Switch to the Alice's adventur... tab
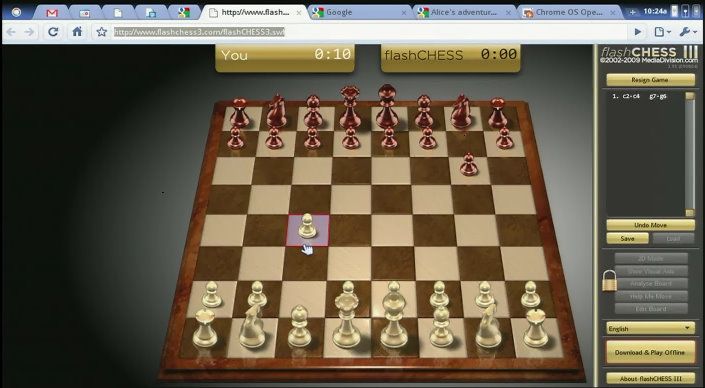The image size is (705, 388). [464, 13]
